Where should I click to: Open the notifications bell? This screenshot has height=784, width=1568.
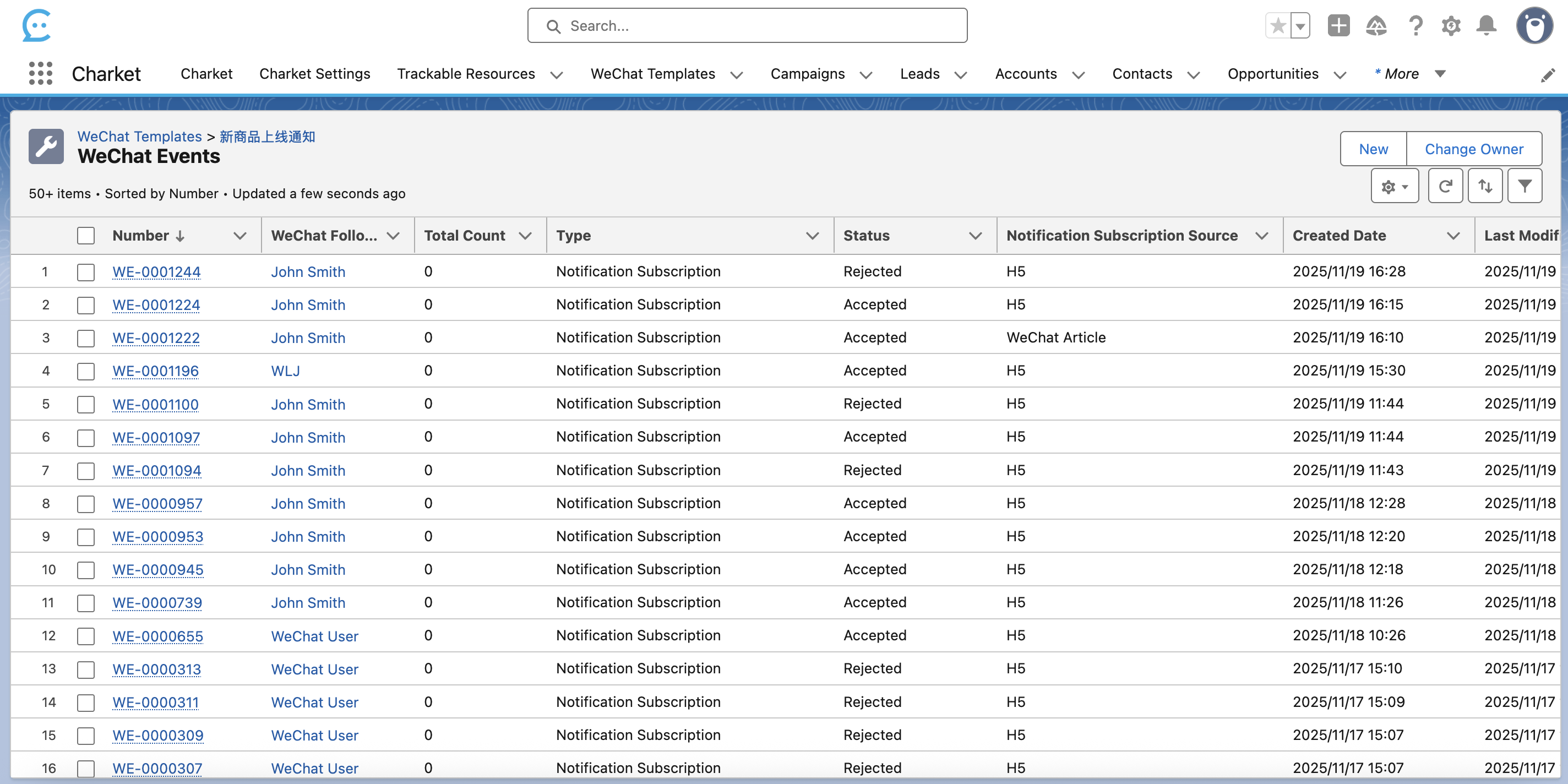pos(1487,25)
